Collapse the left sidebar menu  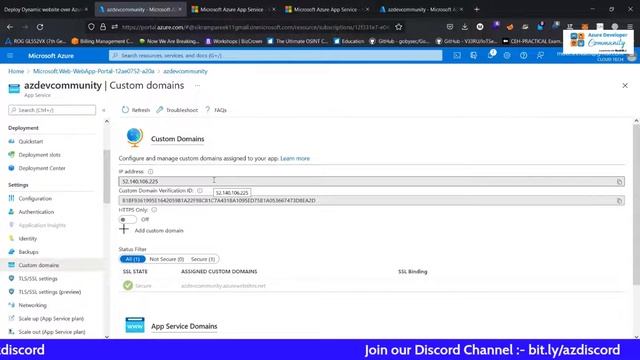point(104,110)
